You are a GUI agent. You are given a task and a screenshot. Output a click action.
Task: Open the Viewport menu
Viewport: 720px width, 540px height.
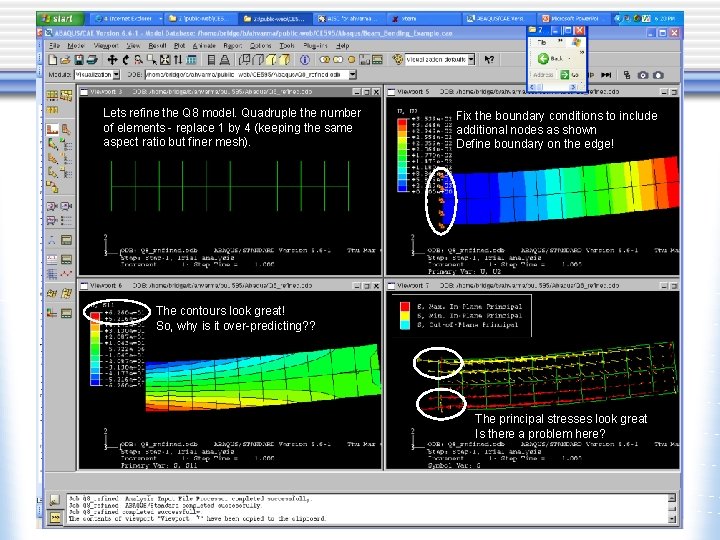point(106,45)
